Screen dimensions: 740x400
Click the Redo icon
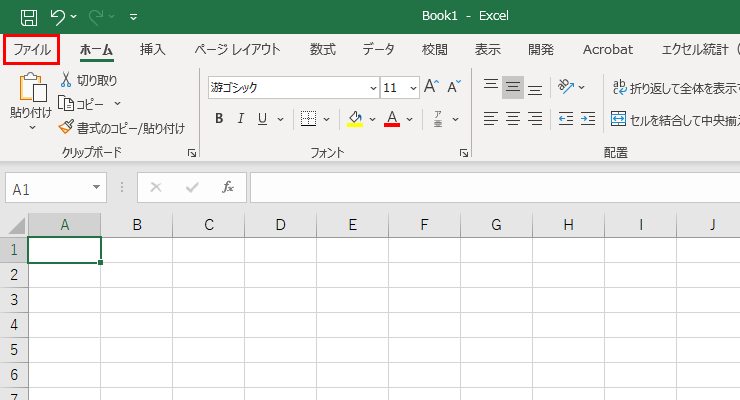click(96, 17)
